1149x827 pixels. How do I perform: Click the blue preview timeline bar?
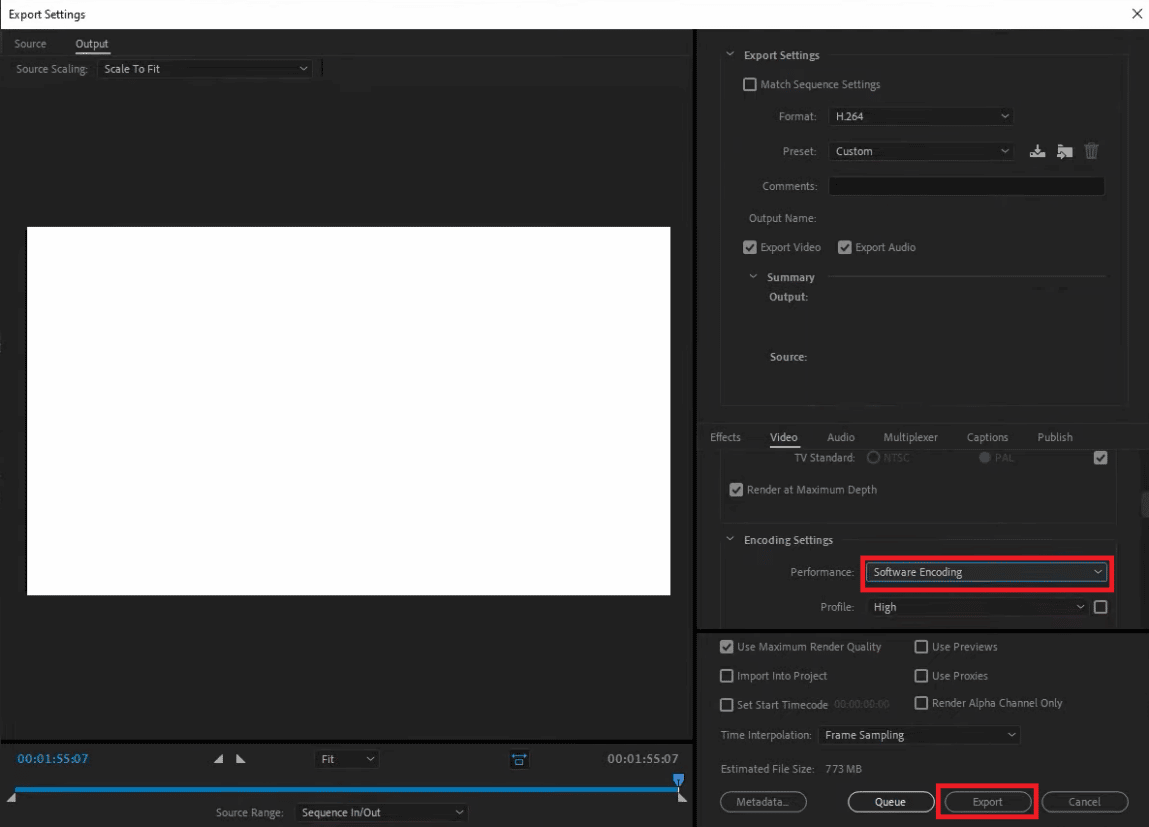(x=346, y=790)
